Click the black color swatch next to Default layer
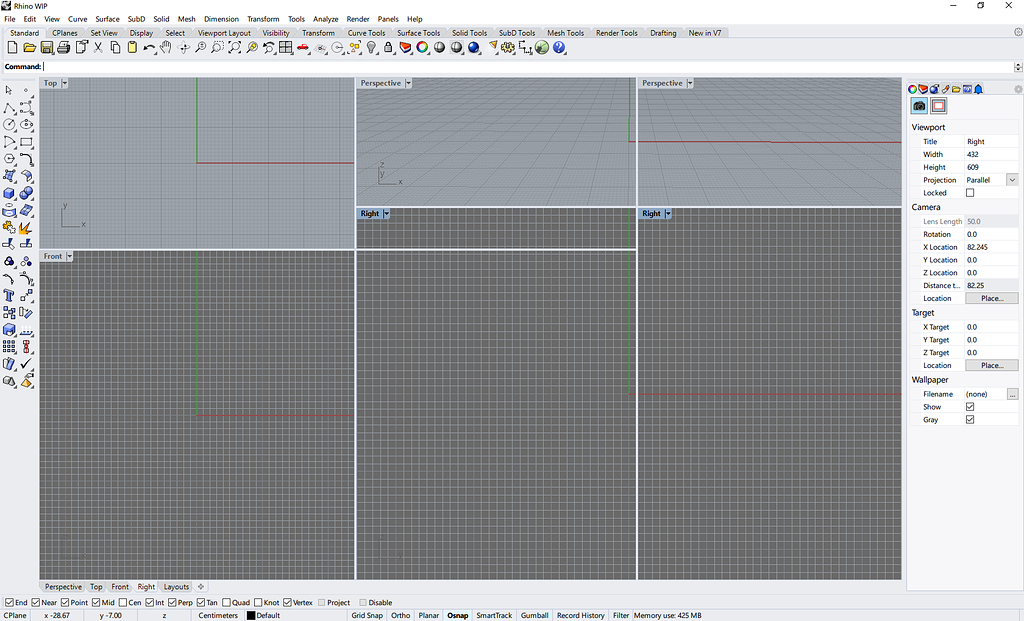This screenshot has width=1024, height=621. [x=252, y=615]
